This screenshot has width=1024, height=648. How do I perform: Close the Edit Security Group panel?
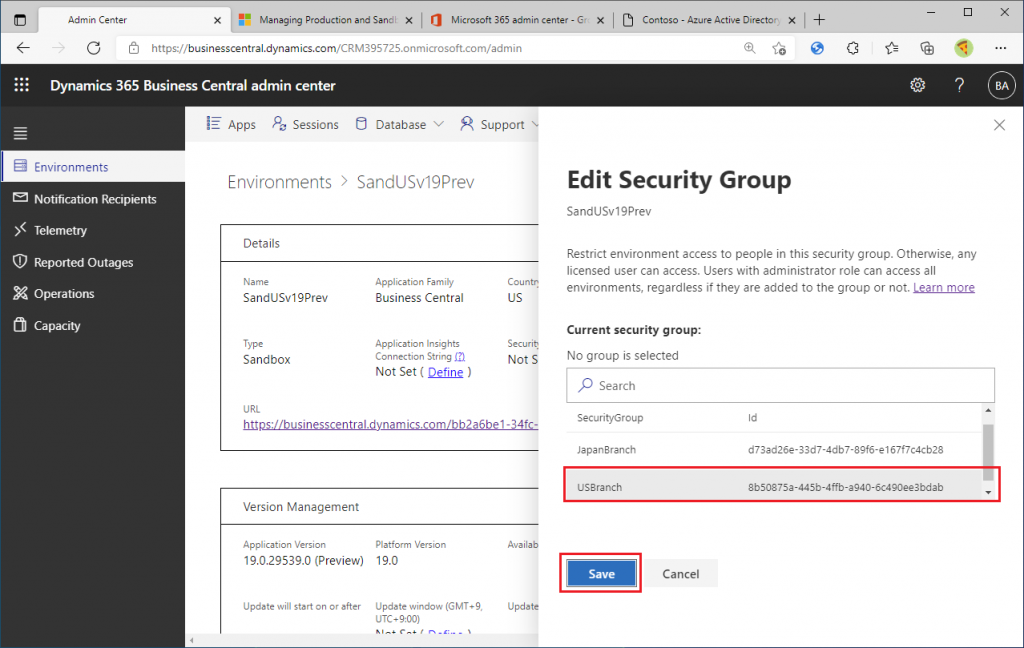(999, 125)
